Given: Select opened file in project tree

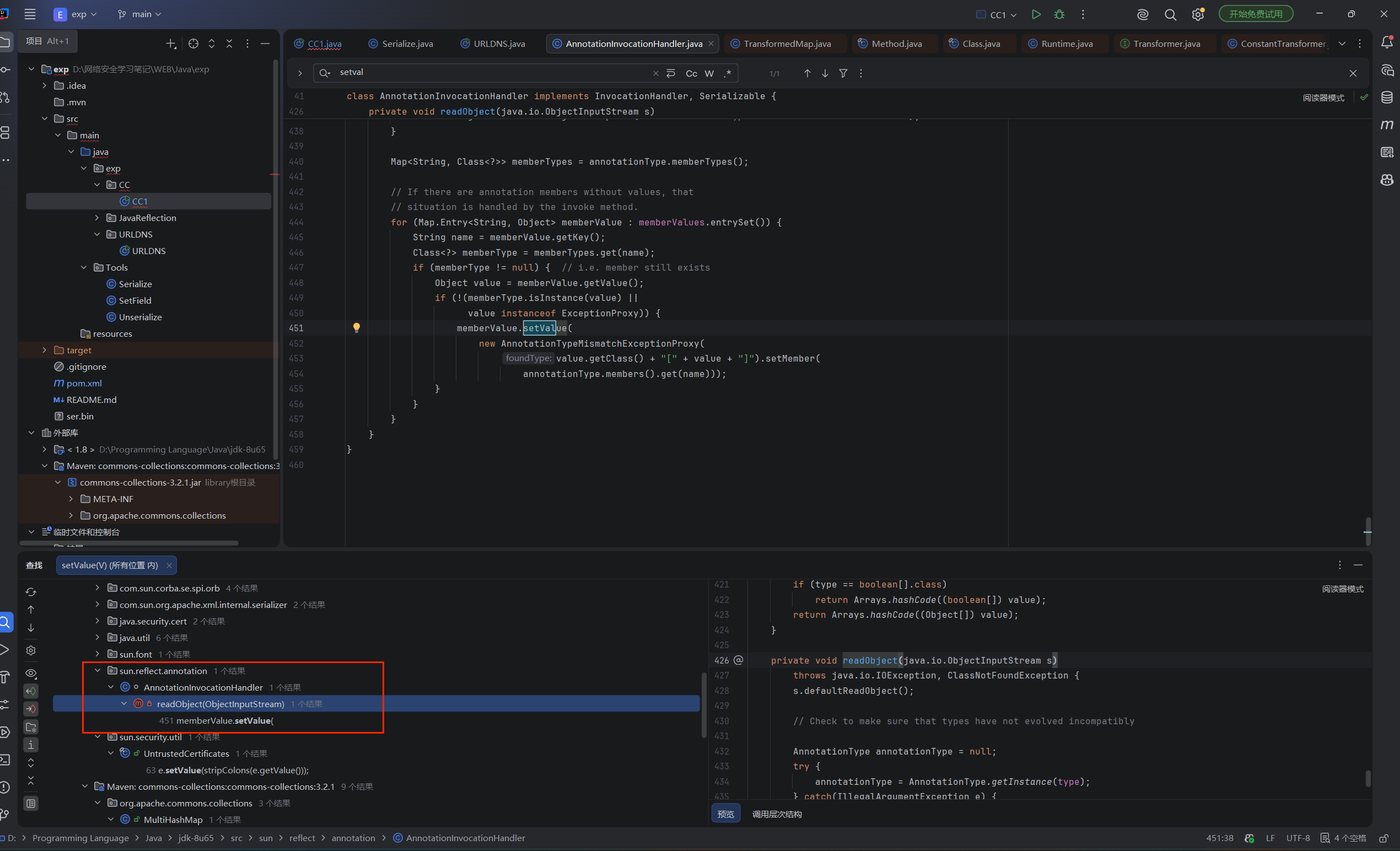Looking at the screenshot, I should [193, 44].
